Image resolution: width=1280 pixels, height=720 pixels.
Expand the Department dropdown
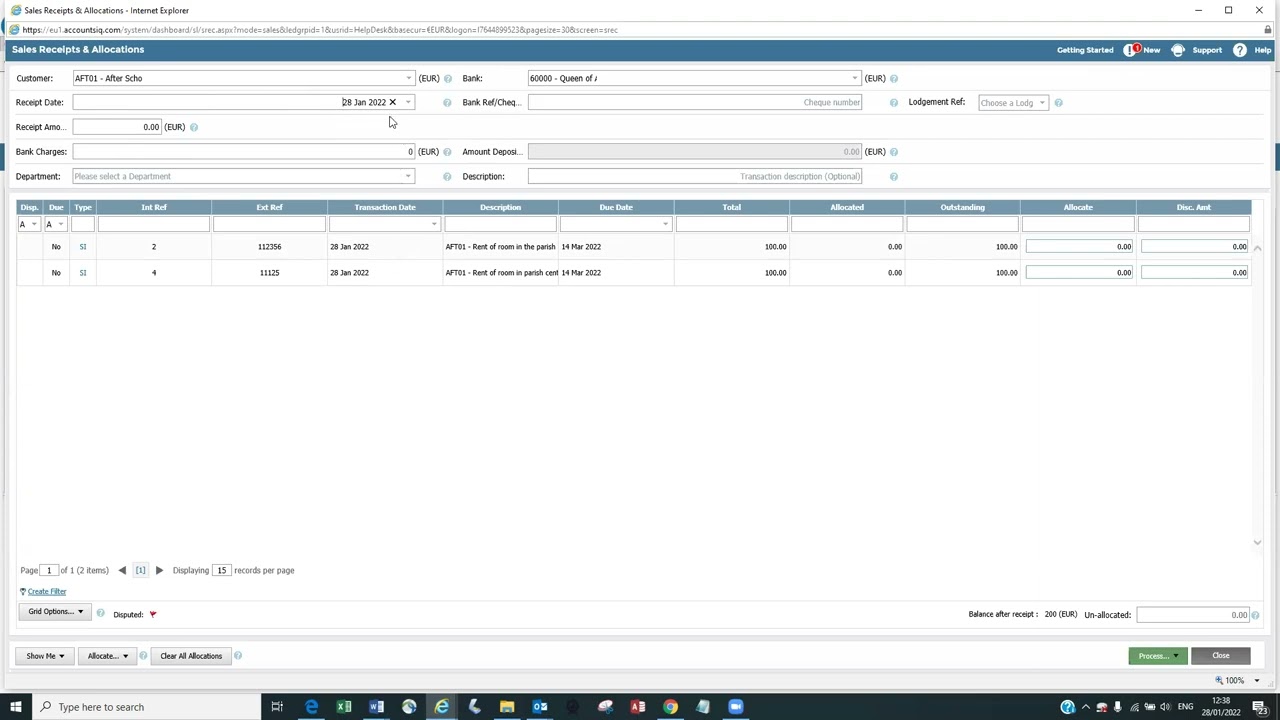[408, 176]
